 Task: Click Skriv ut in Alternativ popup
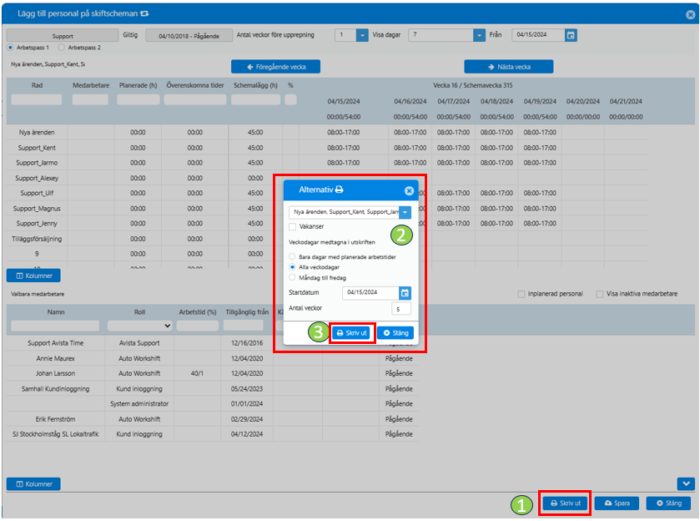pyautogui.click(x=351, y=333)
